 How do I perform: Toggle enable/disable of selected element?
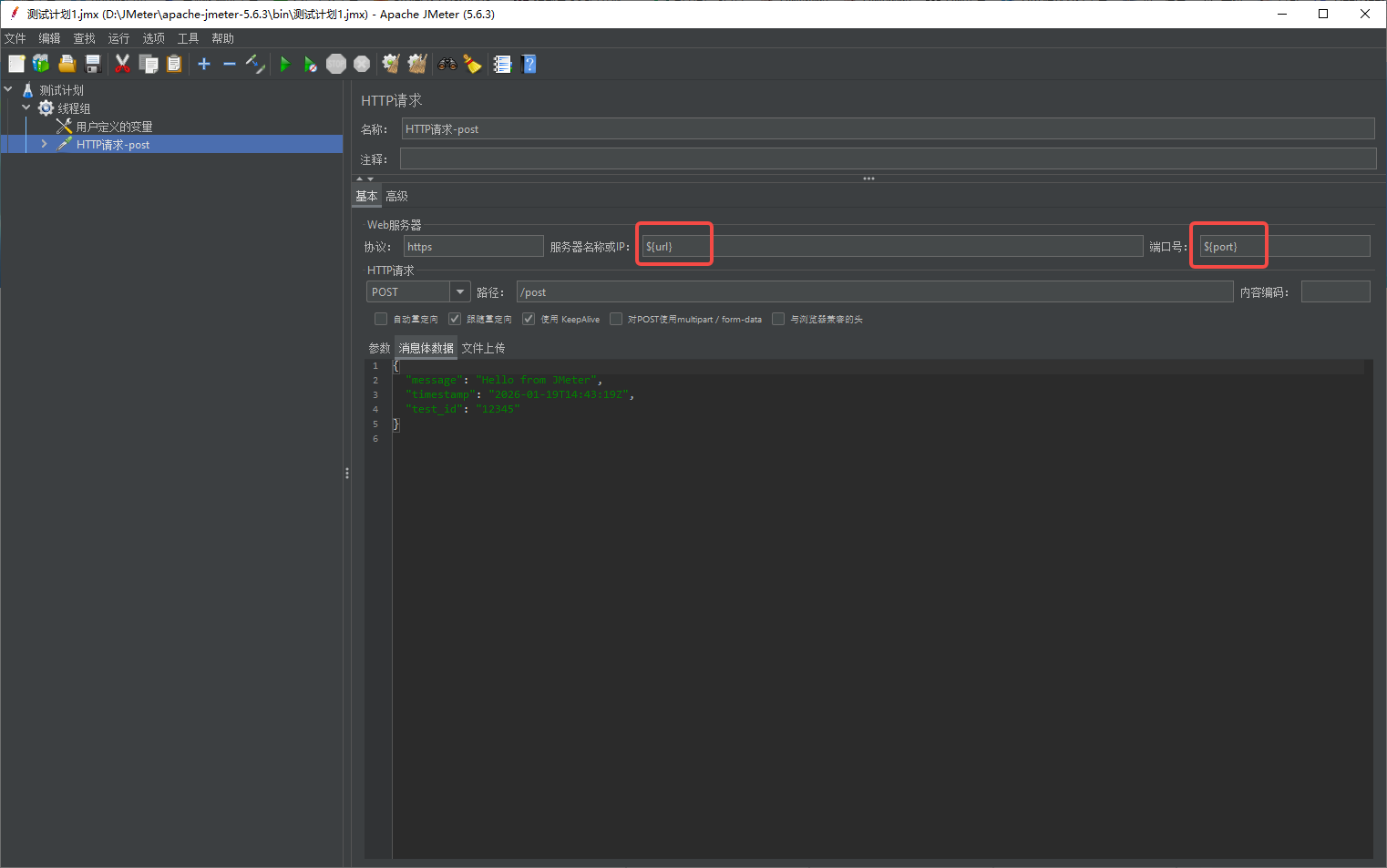(x=255, y=64)
